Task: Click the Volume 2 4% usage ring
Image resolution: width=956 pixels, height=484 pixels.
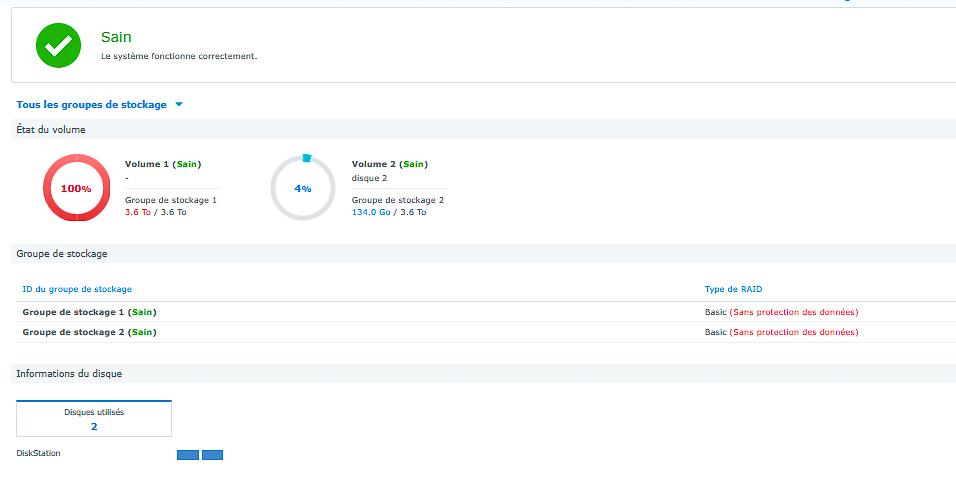Action: (303, 188)
